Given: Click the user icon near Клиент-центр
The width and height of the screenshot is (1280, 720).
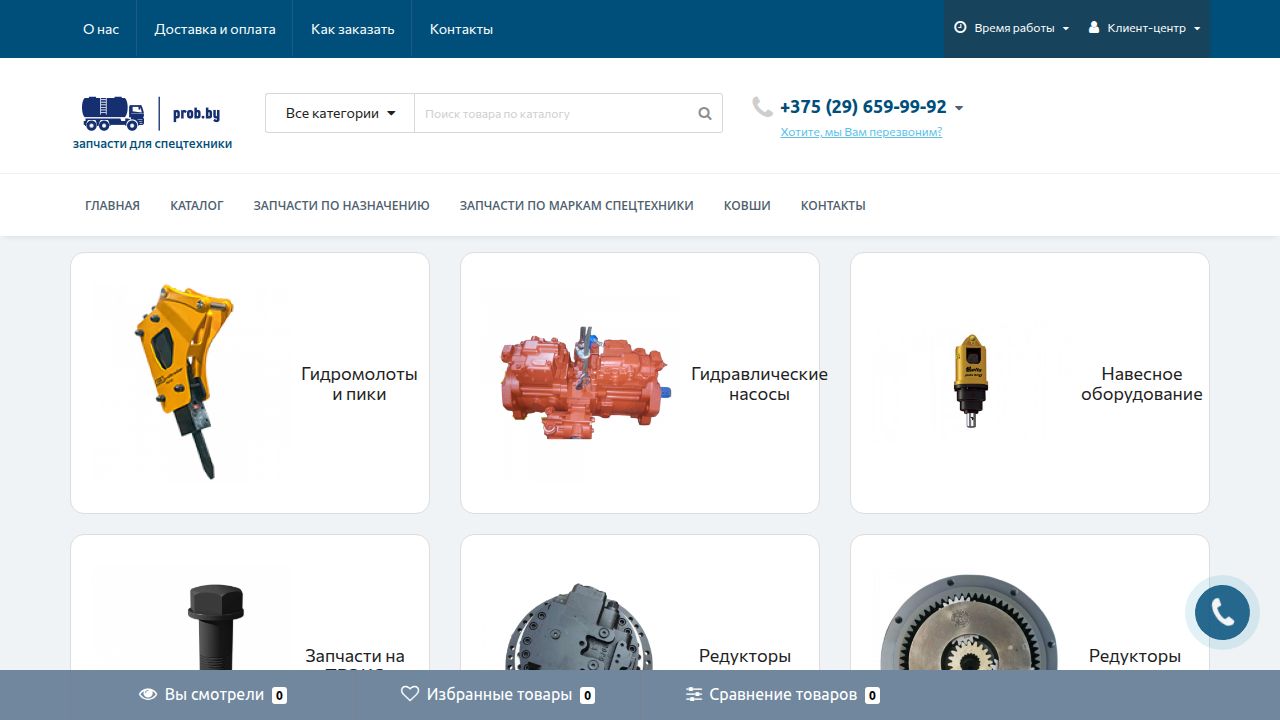Looking at the screenshot, I should pyautogui.click(x=1094, y=28).
